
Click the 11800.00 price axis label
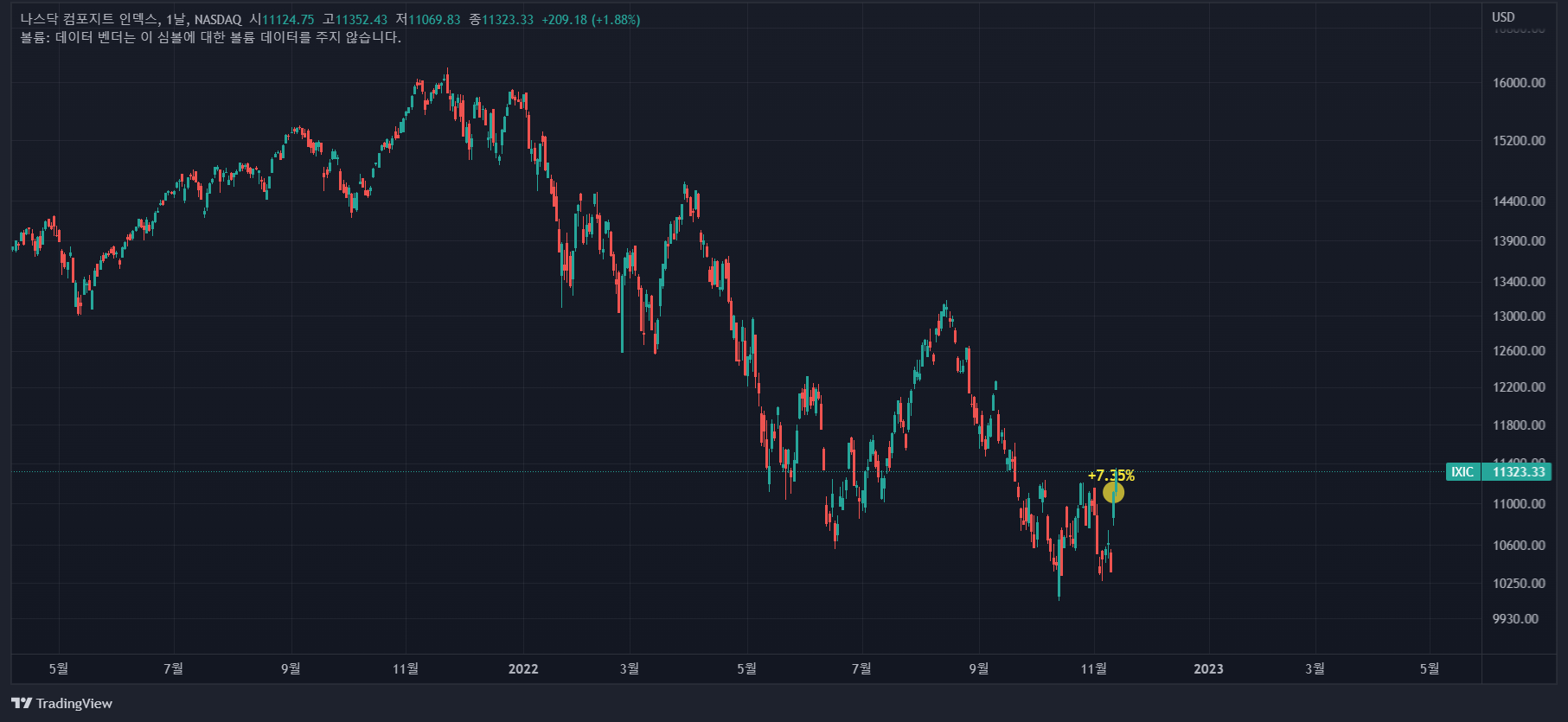click(1519, 425)
